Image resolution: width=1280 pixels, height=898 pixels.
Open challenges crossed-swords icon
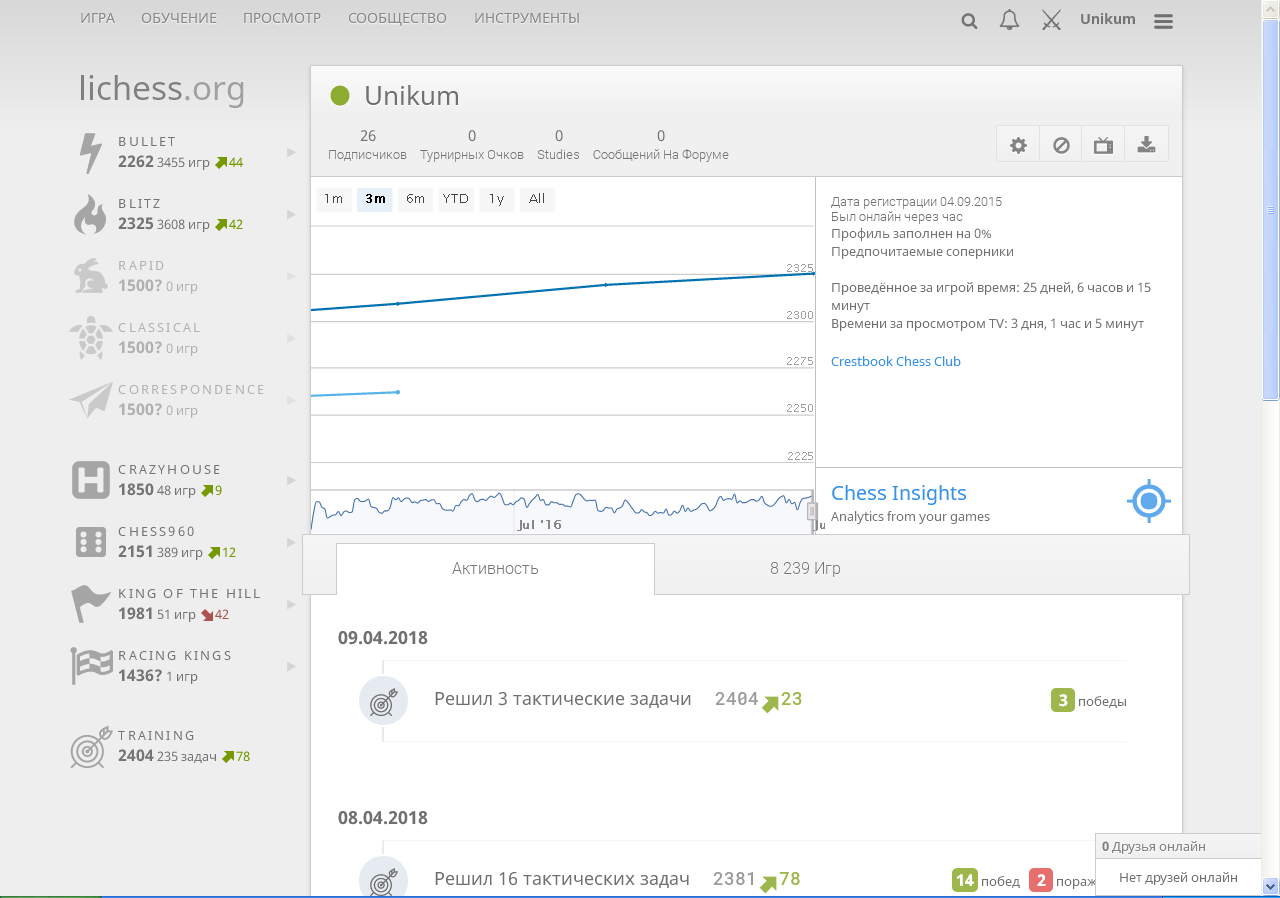tap(1051, 20)
